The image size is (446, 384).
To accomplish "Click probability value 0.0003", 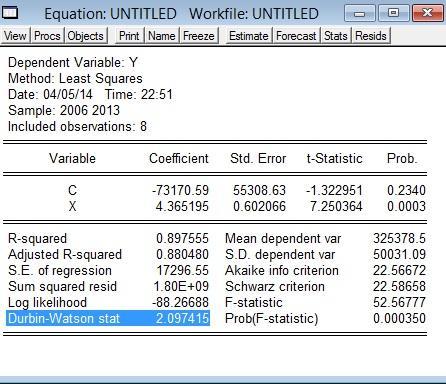I will pyautogui.click(x=406, y=206).
